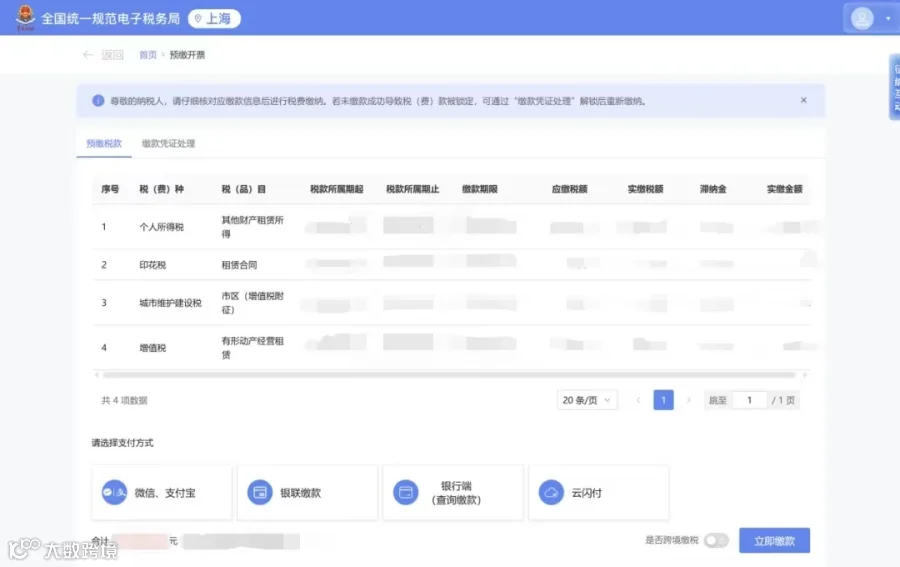This screenshot has width=900, height=567.
Task: Click the blue info icon in the notice banner
Action: pyautogui.click(x=98, y=101)
